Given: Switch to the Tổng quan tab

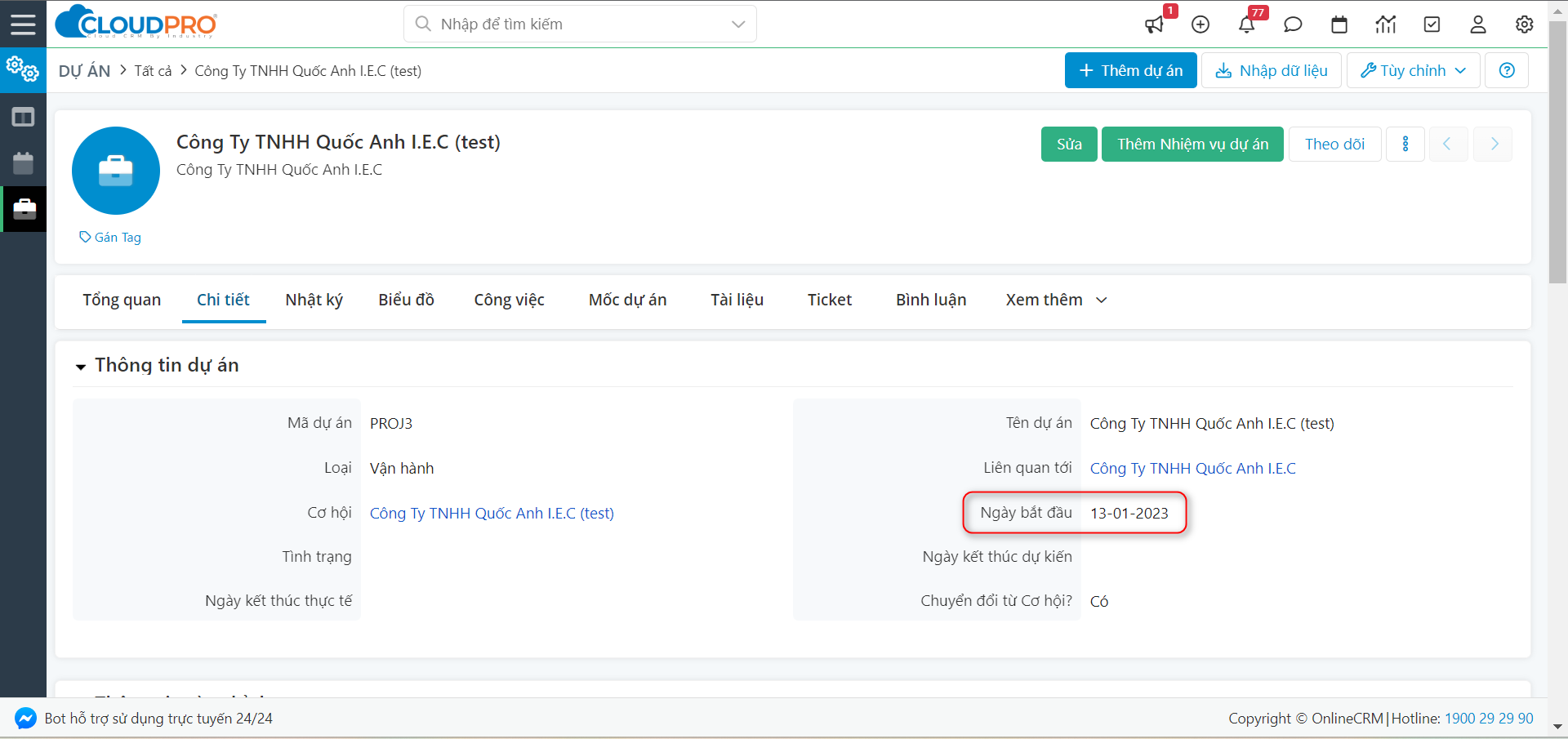Looking at the screenshot, I should [x=122, y=300].
